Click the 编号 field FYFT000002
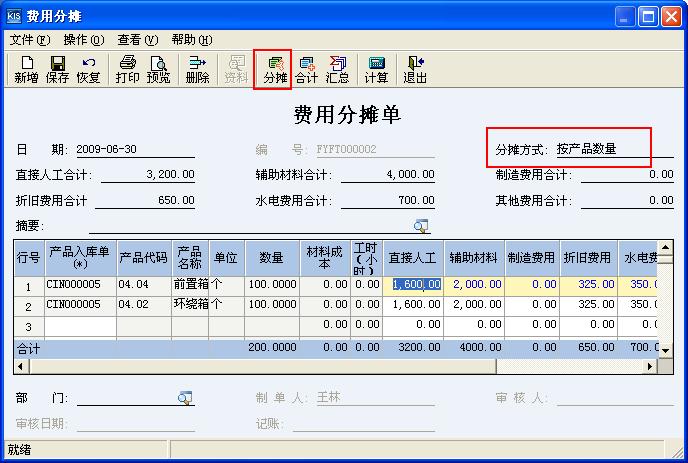The height and width of the screenshot is (463, 688). click(375, 150)
